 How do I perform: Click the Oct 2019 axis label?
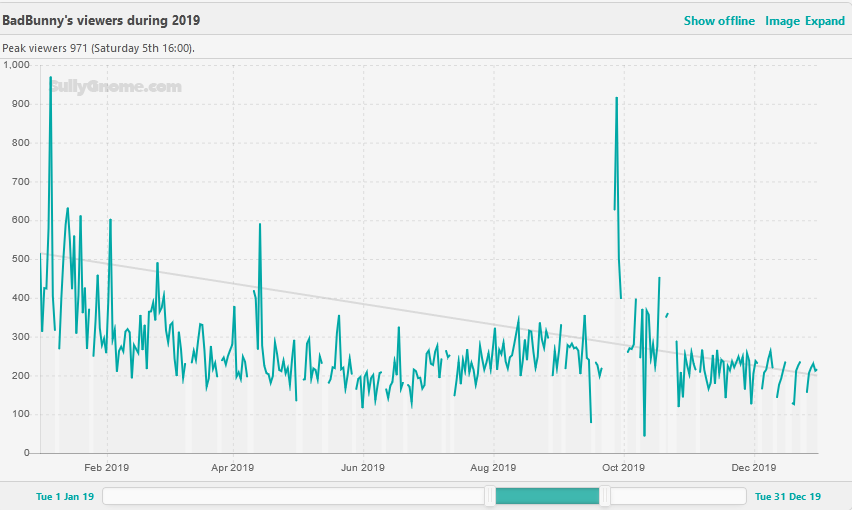(623, 468)
